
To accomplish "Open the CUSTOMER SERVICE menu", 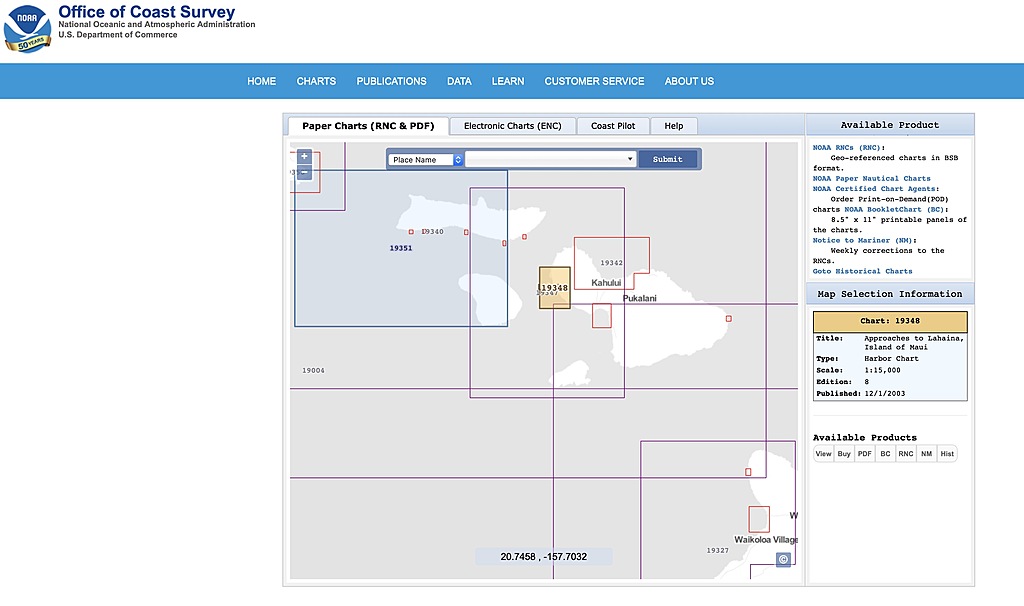I will coord(594,81).
